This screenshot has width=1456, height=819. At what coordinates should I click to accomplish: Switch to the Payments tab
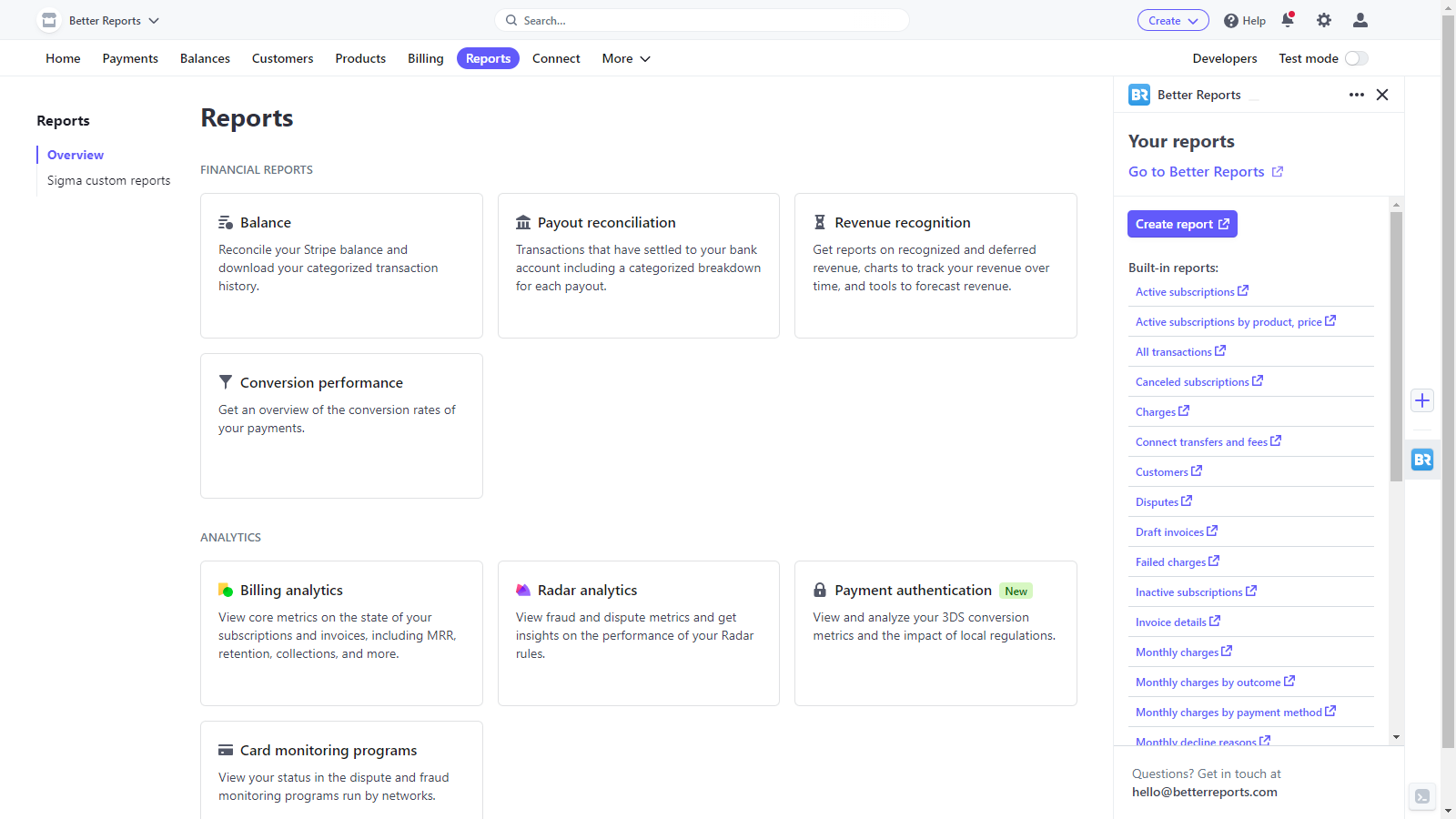(130, 58)
